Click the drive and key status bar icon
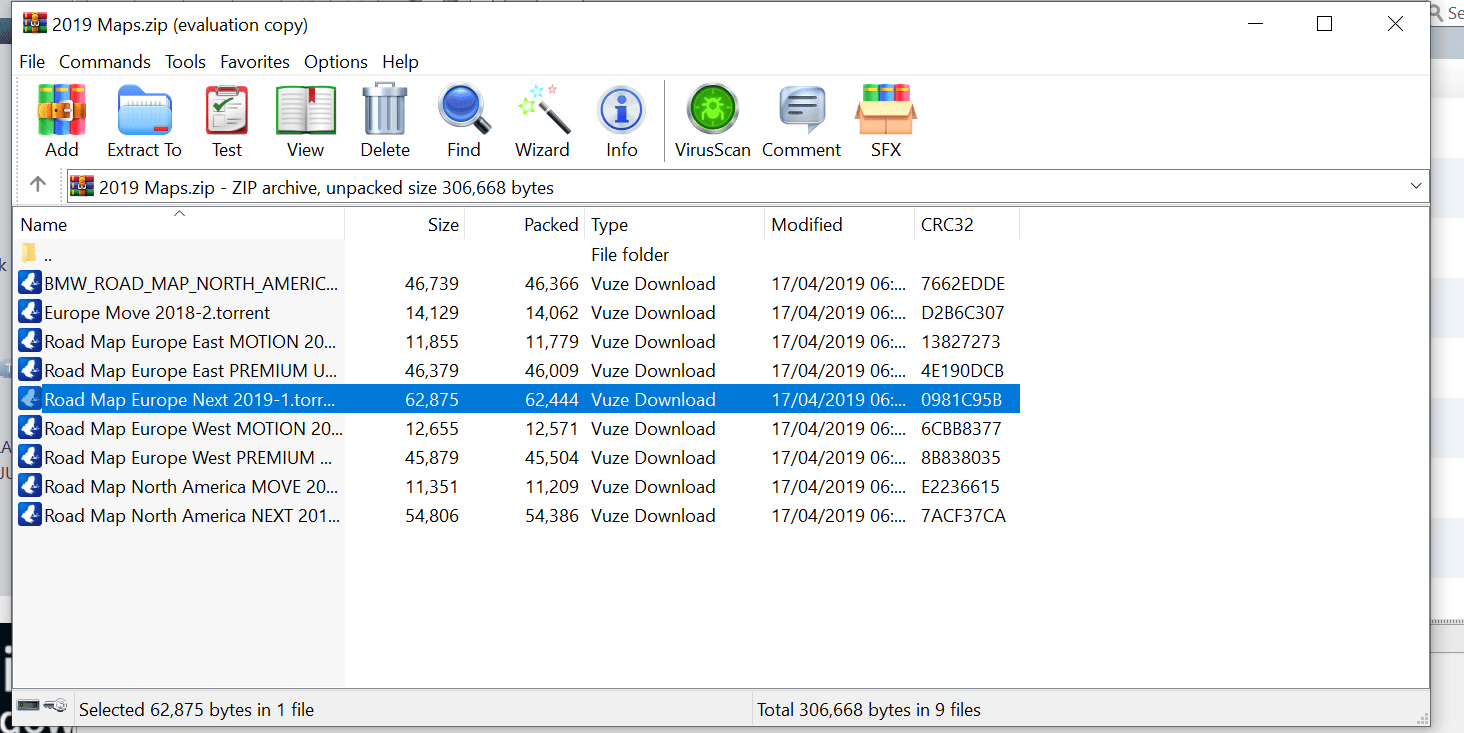Viewport: 1464px width, 733px height. click(42, 706)
